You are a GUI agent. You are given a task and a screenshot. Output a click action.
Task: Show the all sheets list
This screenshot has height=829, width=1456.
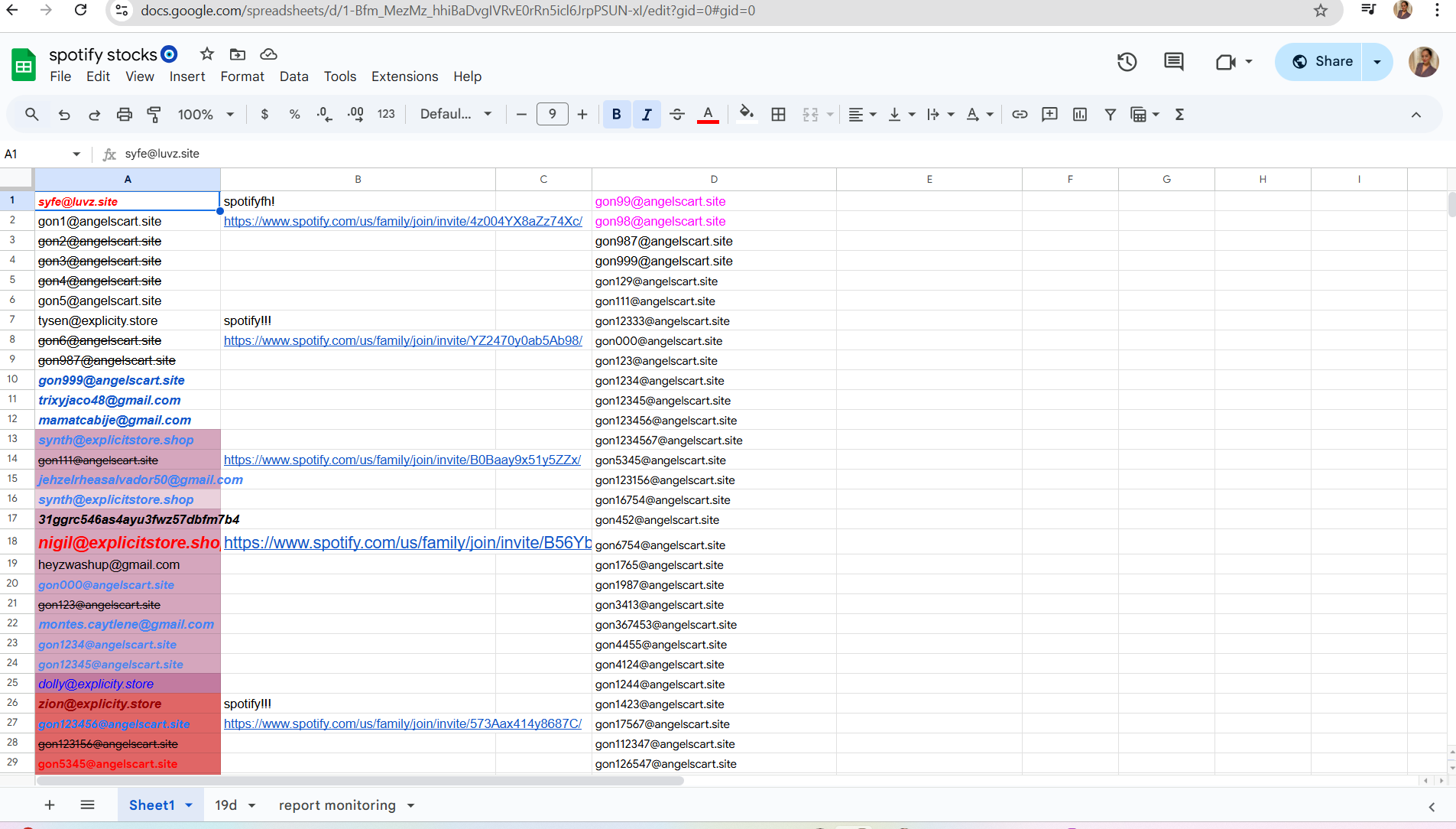87,805
